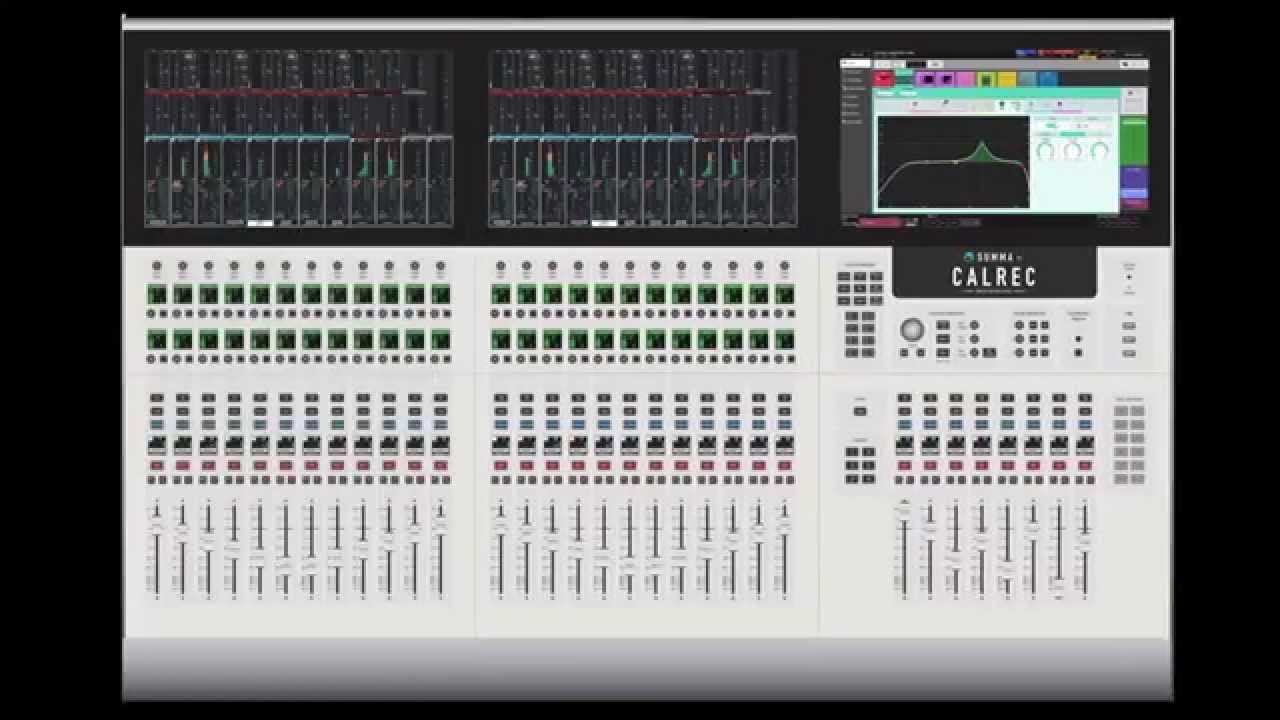Screen dimensions: 1280x720
Task: Turn top rotary encoder on last left-bank strip
Action: [x=441, y=267]
